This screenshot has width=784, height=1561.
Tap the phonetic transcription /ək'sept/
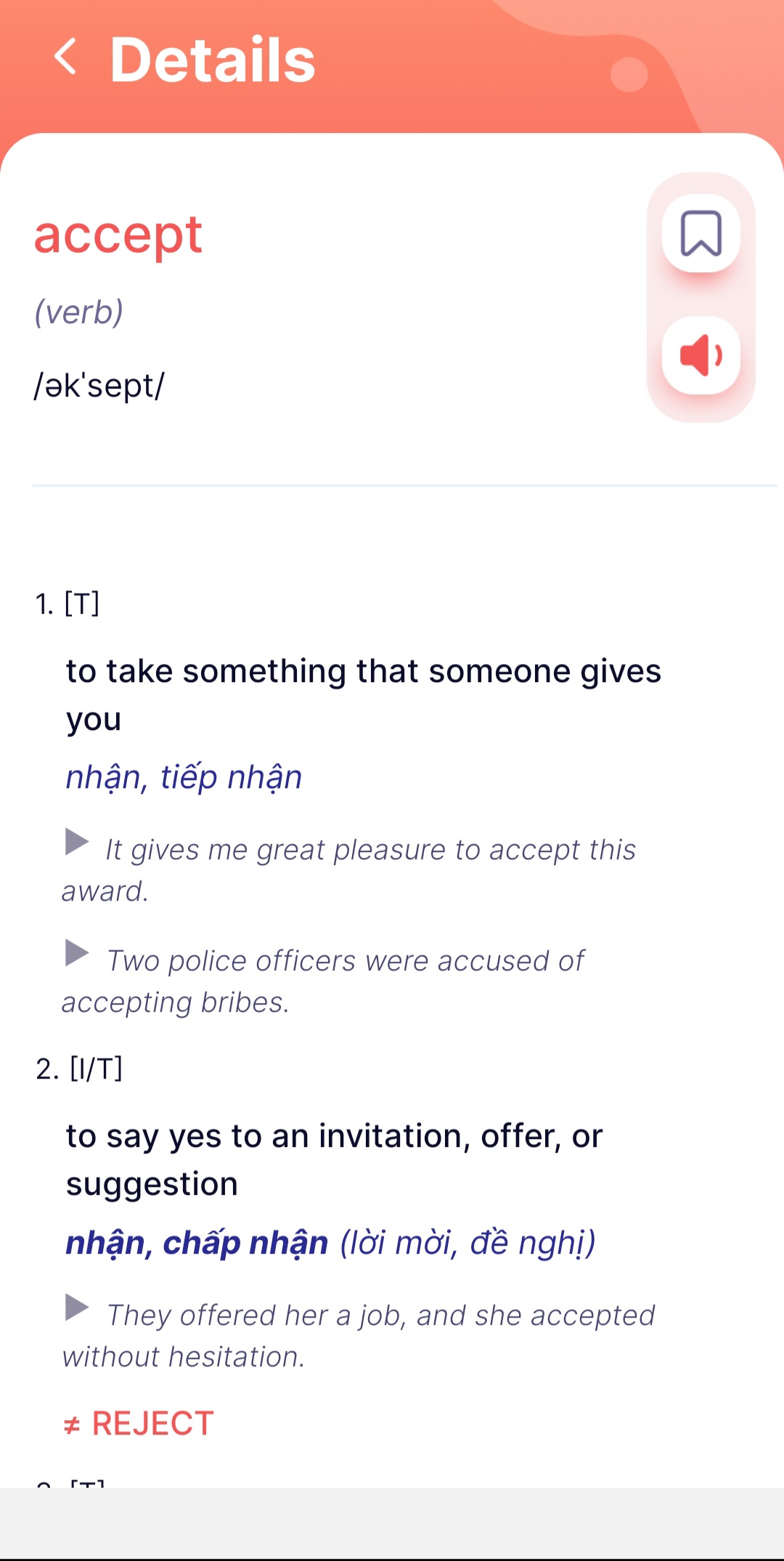[99, 385]
